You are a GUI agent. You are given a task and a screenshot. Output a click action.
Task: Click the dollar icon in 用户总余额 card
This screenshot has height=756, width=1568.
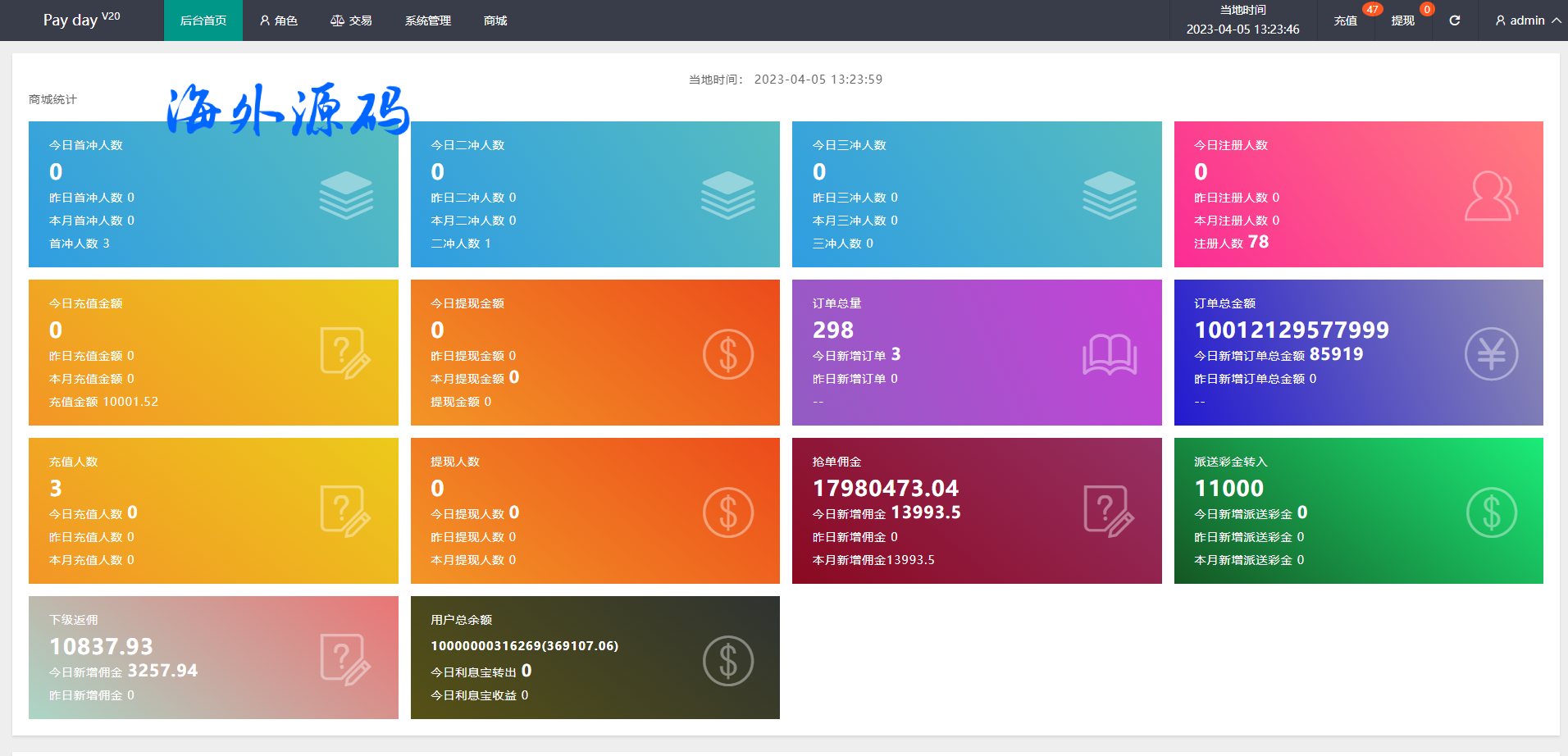tap(727, 661)
